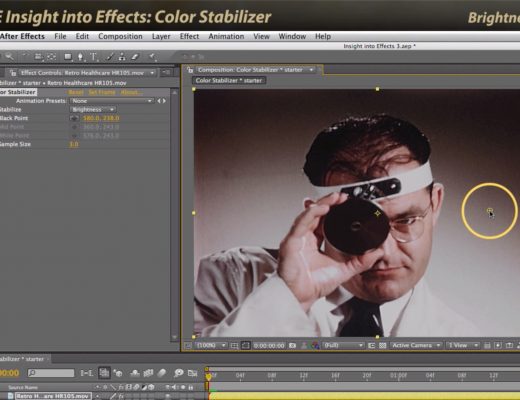
Task: Toggle Pixel Aspect Ratio Correction button
Action: [487, 346]
